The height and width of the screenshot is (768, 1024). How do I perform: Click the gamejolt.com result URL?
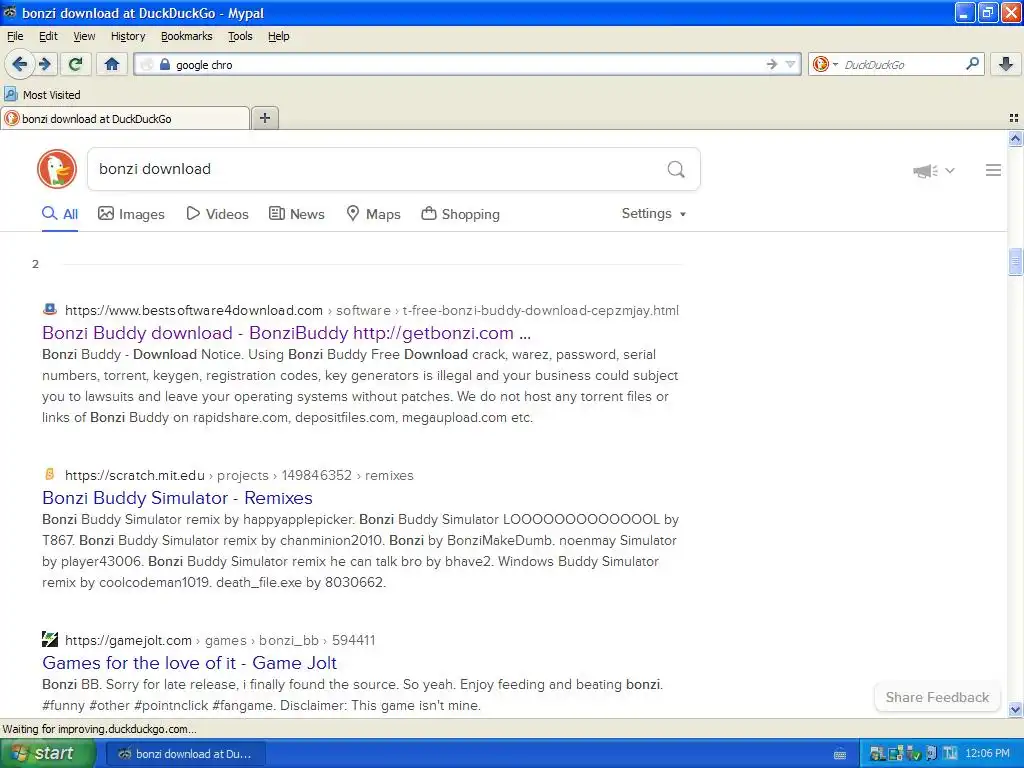tap(220, 640)
